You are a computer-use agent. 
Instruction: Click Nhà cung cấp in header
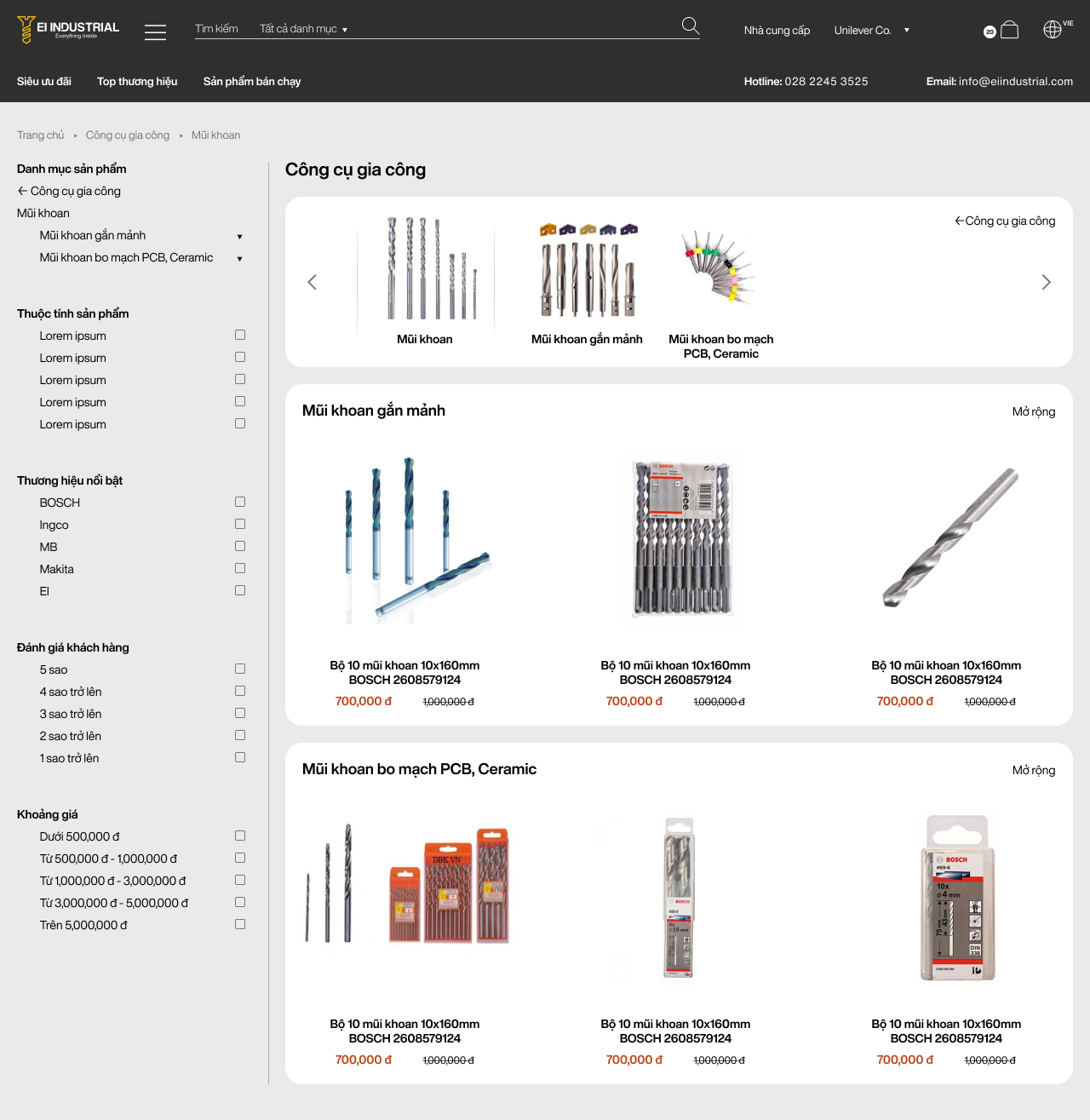[777, 30]
